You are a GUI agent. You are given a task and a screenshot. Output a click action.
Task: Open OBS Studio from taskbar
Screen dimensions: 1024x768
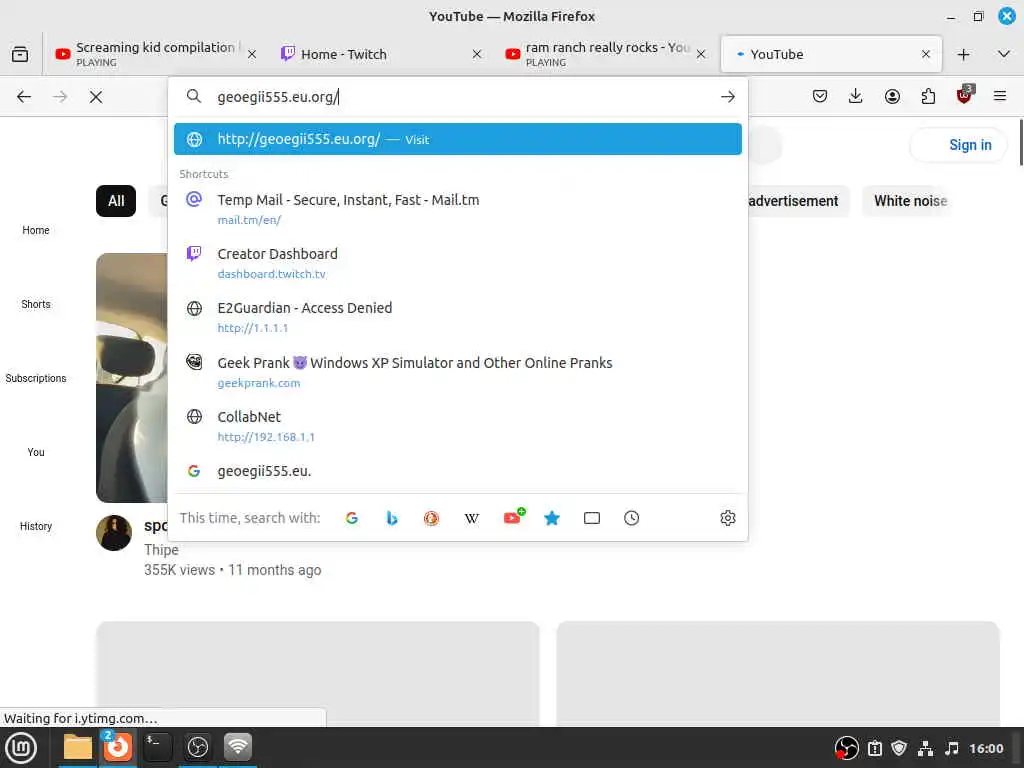(198, 747)
